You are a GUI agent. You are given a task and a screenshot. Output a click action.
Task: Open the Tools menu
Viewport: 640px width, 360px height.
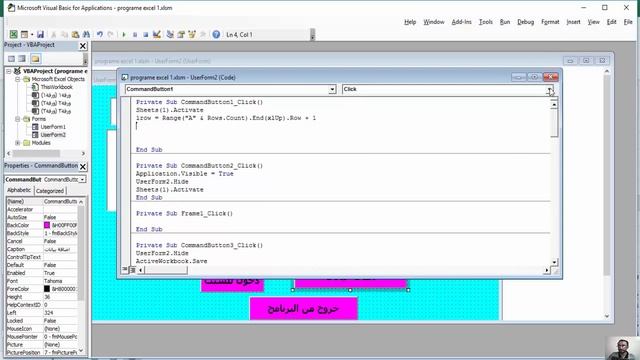point(486,22)
